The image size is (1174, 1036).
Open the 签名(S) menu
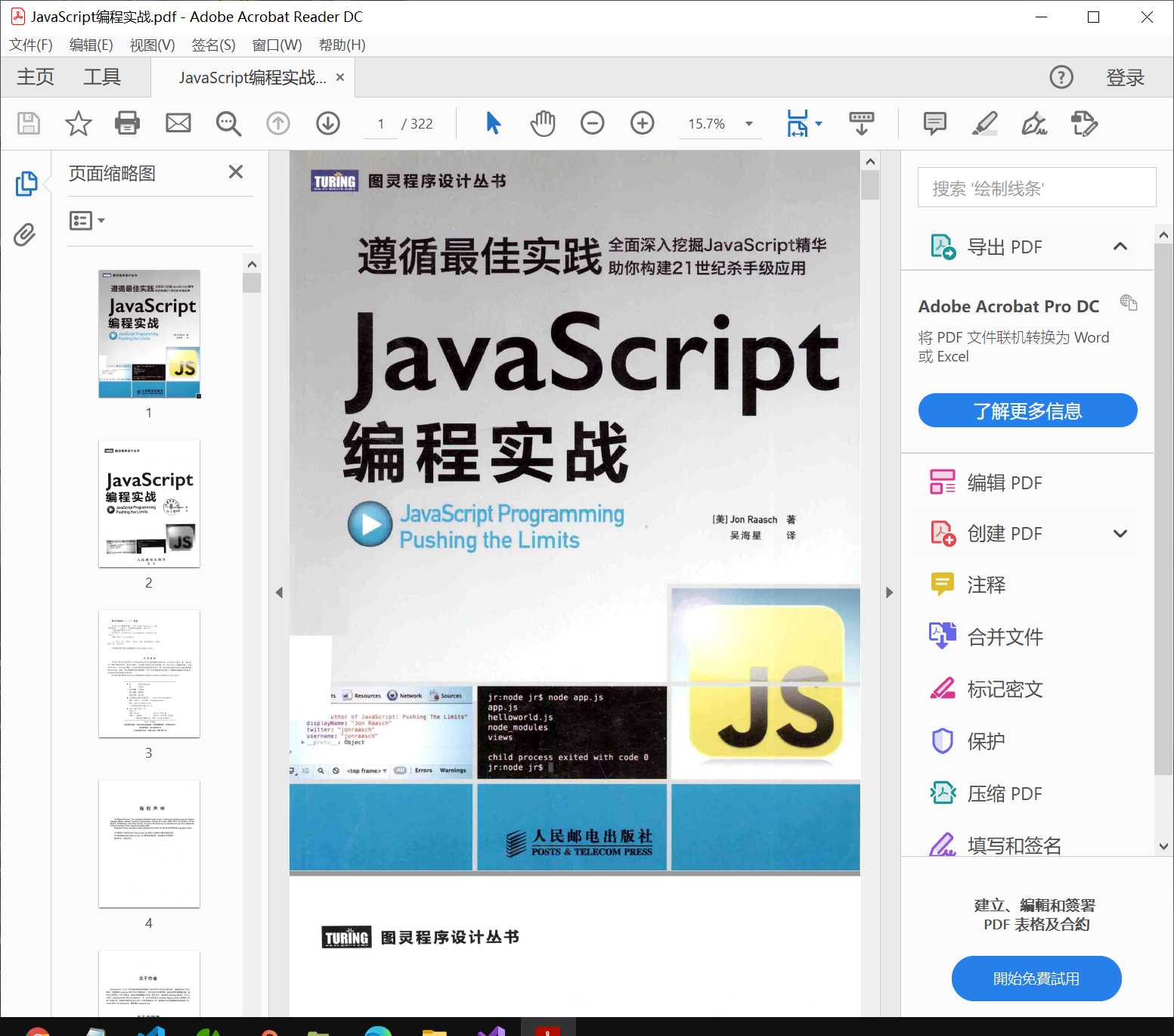(213, 45)
